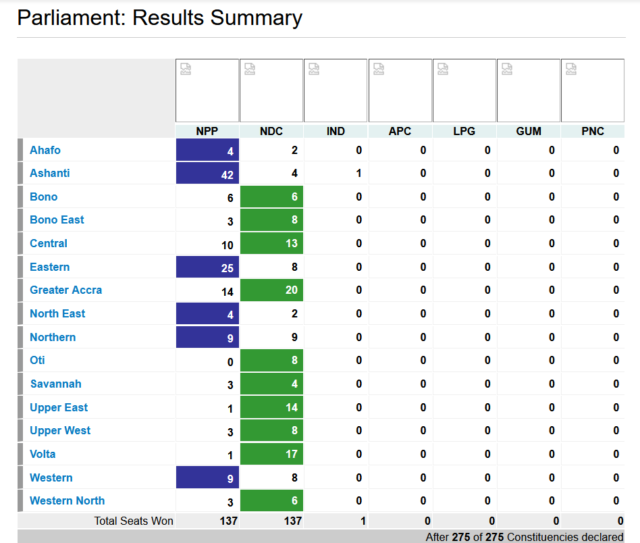Click the Total Seats Won label
The image size is (640, 543).
133,521
